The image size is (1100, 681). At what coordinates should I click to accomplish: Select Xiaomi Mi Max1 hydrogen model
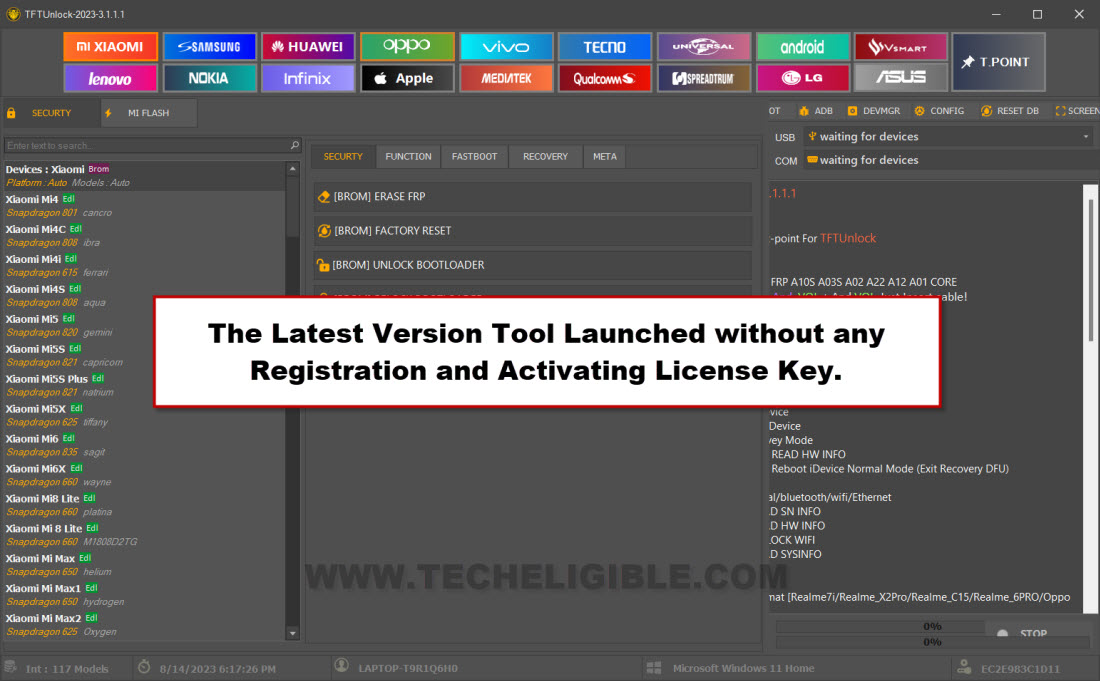coord(144,595)
